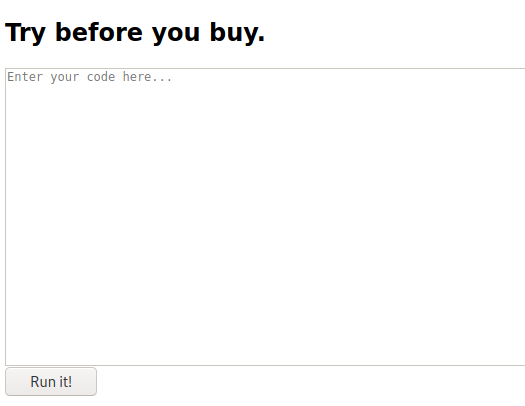Image resolution: width=525 pixels, height=406 pixels.
Task: Activate the large code input field
Action: [x=265, y=217]
